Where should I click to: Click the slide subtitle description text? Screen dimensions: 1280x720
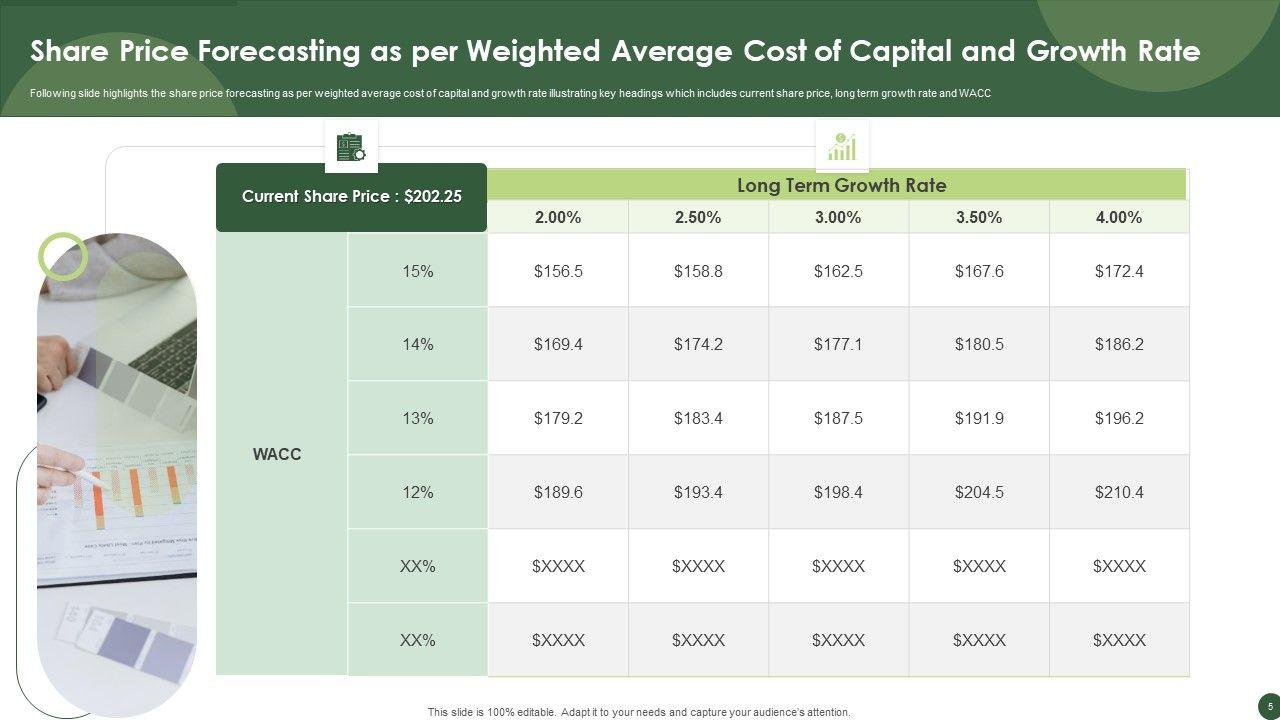510,93
